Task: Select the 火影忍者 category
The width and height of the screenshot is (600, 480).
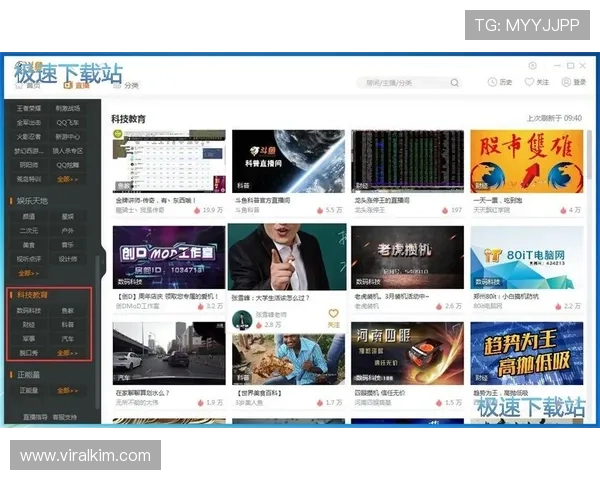Action: tap(29, 137)
